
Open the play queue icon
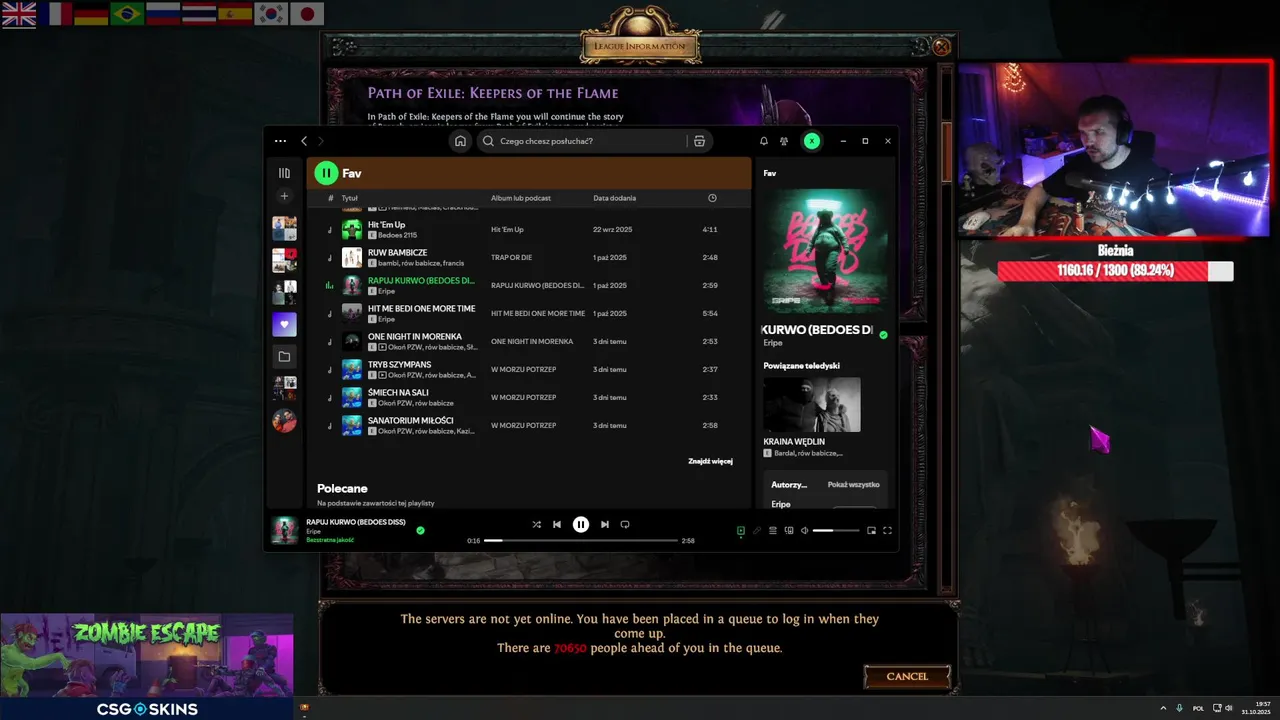(x=773, y=531)
